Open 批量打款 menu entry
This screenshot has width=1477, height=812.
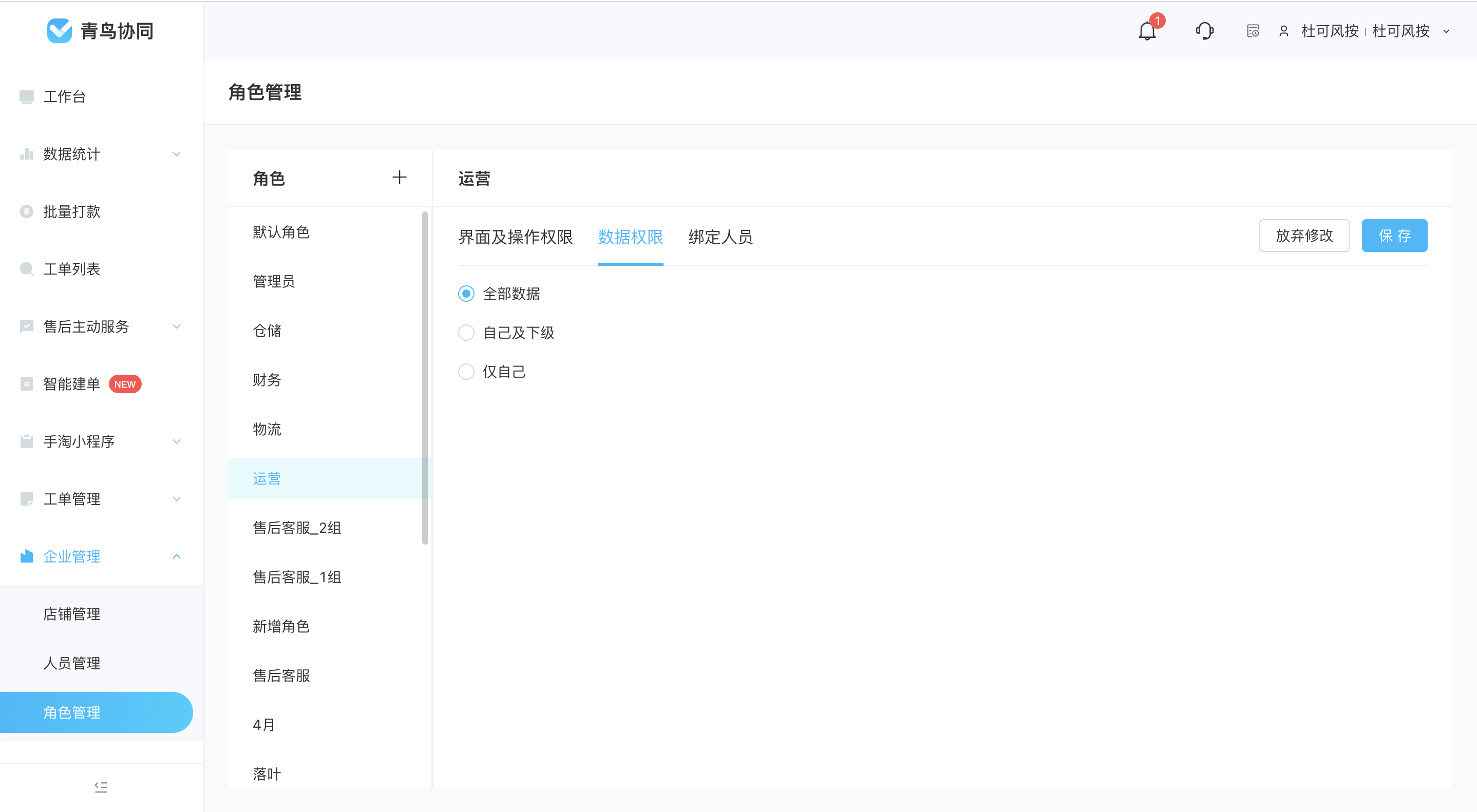click(x=102, y=211)
